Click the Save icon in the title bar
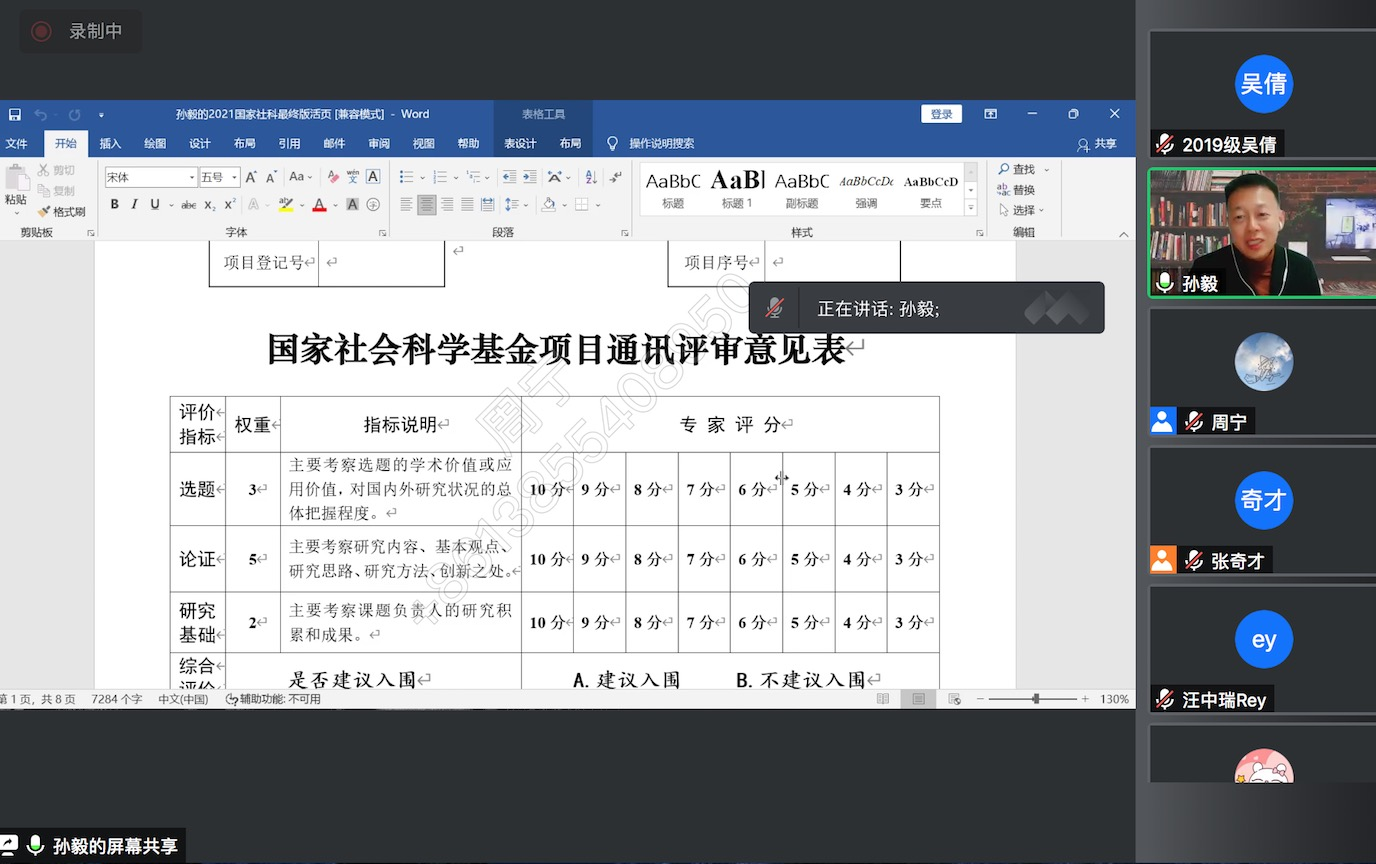This screenshot has height=864, width=1376. coord(15,115)
